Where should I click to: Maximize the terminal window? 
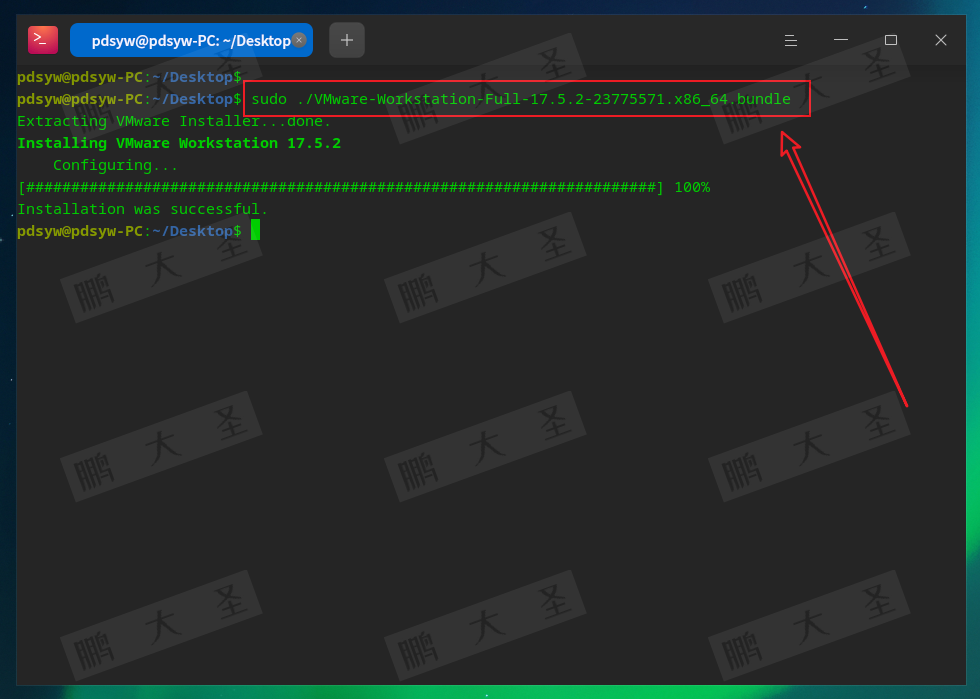(891, 40)
